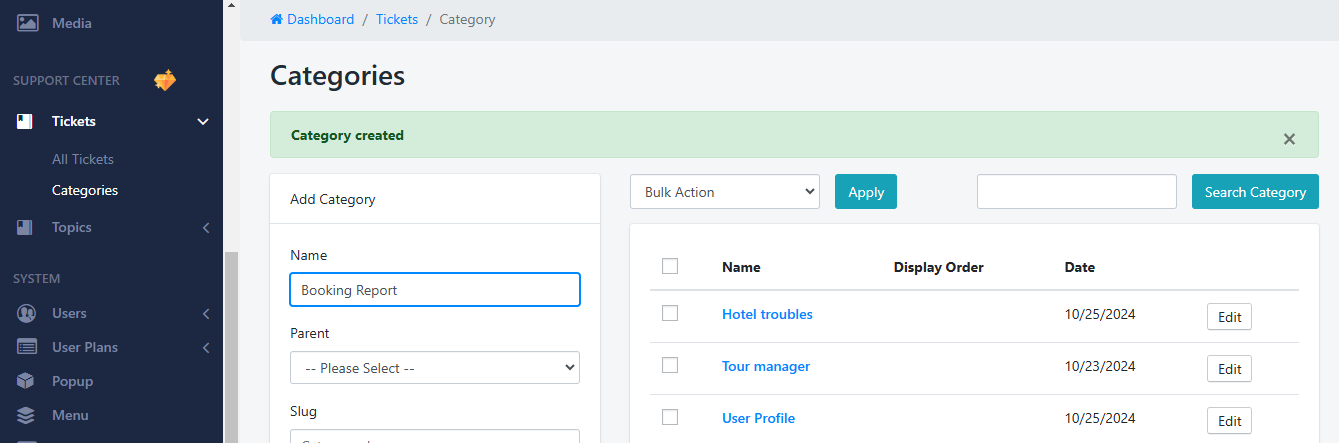Dismiss the Category created alert
1339x443 pixels.
[1289, 139]
